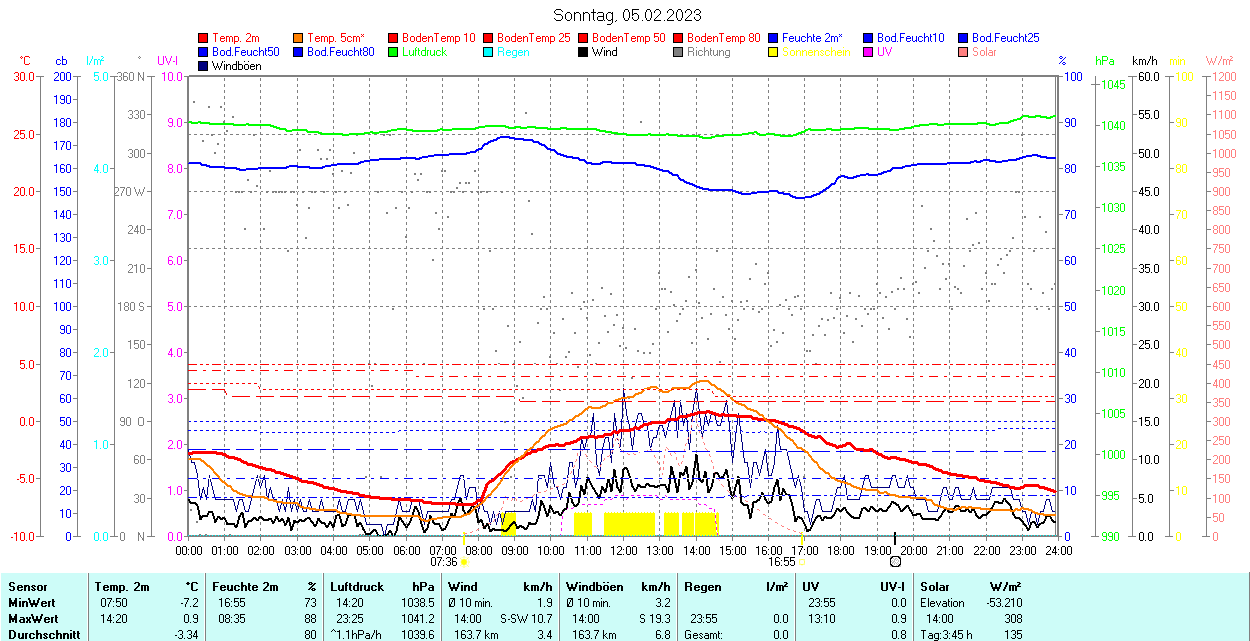
Task: Click the 12:00 label on time axis
Action: [623, 550]
